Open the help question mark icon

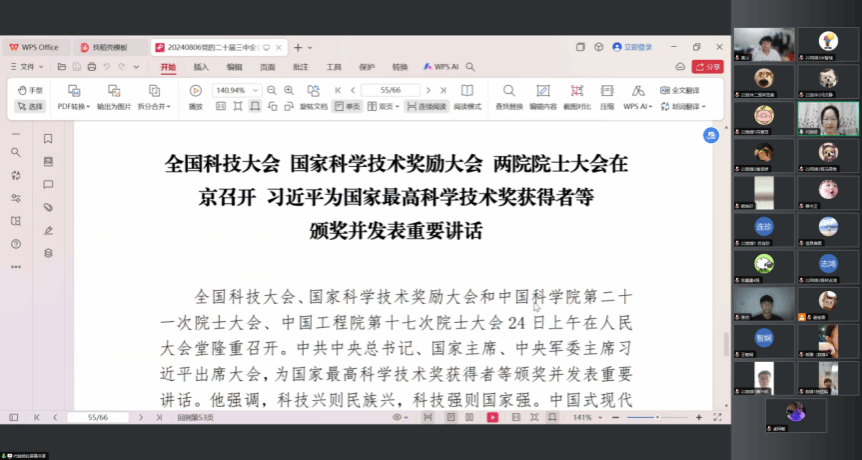point(15,244)
